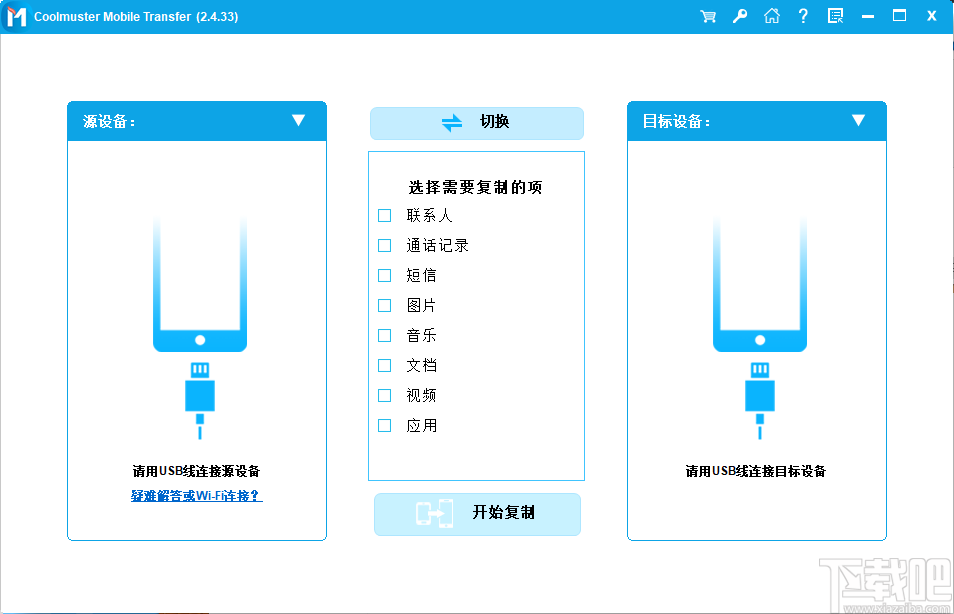Expand the 源设备 device dropdown
This screenshot has height=614, width=954.
point(298,120)
